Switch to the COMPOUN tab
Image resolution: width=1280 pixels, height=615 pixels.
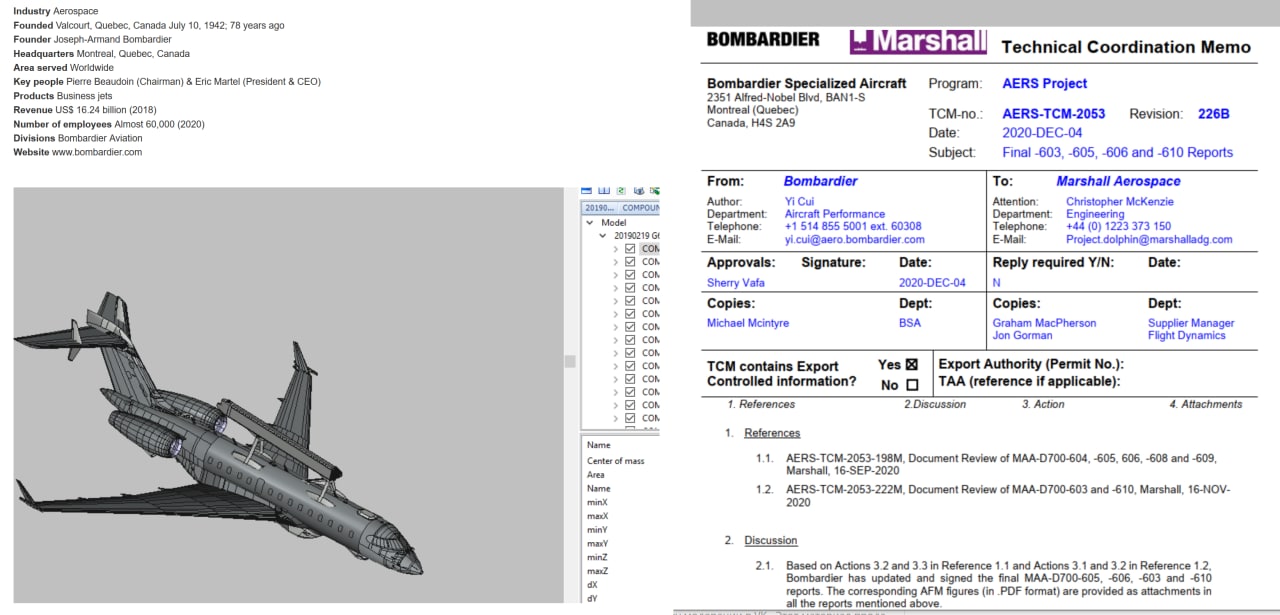point(640,208)
